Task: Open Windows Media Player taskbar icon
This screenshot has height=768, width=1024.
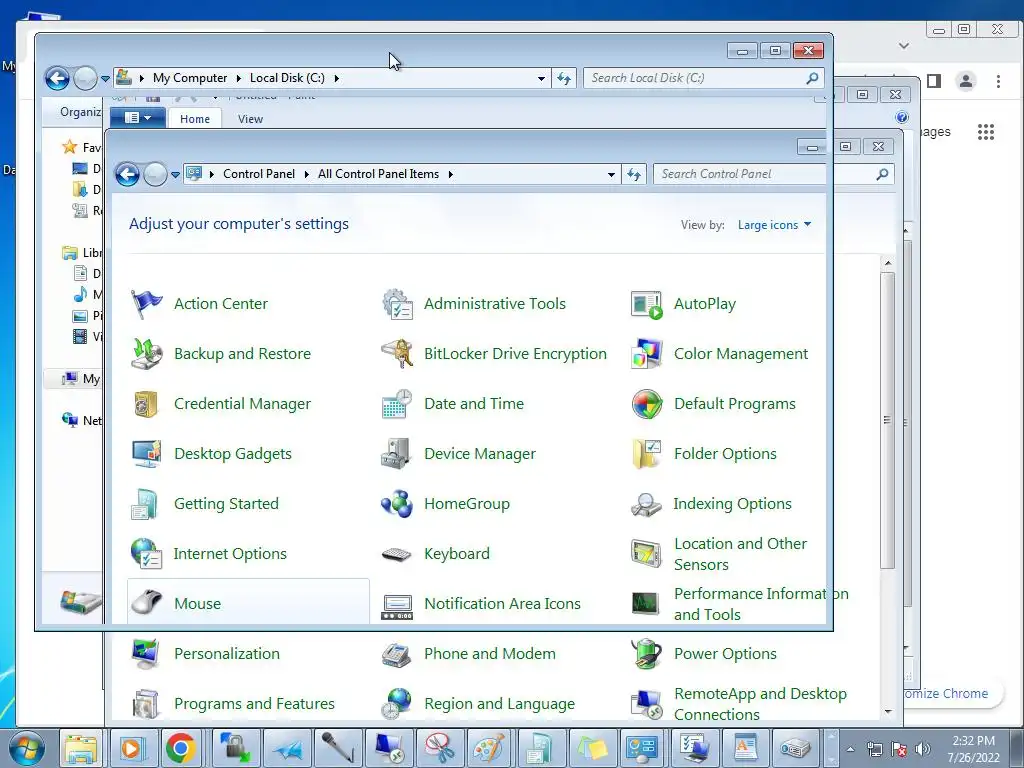Action: click(132, 748)
